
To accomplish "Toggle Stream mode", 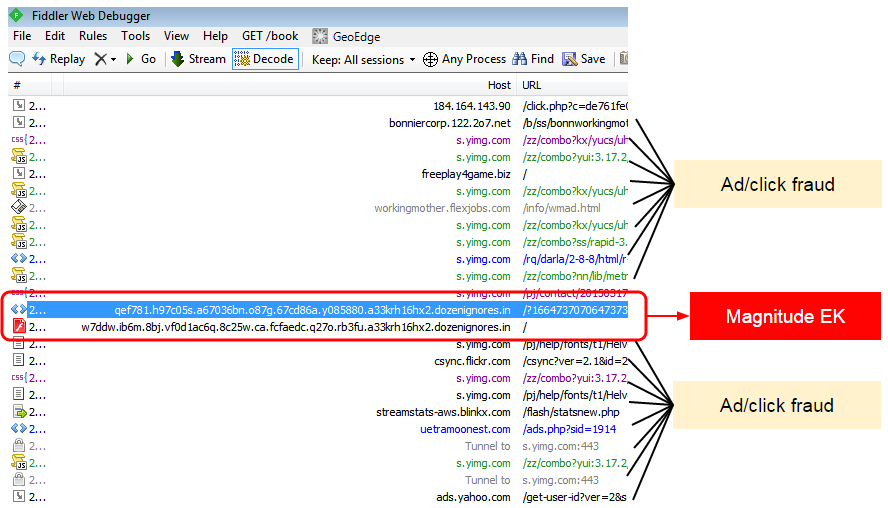I will [x=198, y=59].
